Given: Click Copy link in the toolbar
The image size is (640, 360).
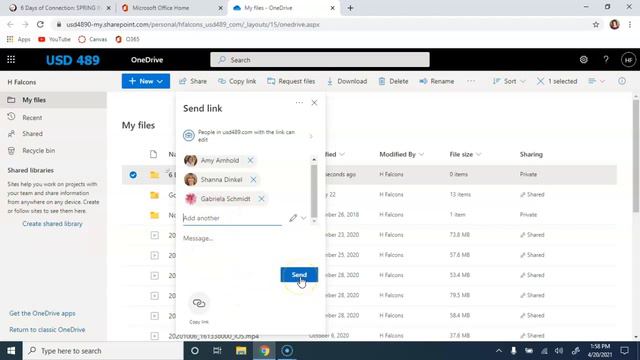Looking at the screenshot, I should (x=237, y=81).
